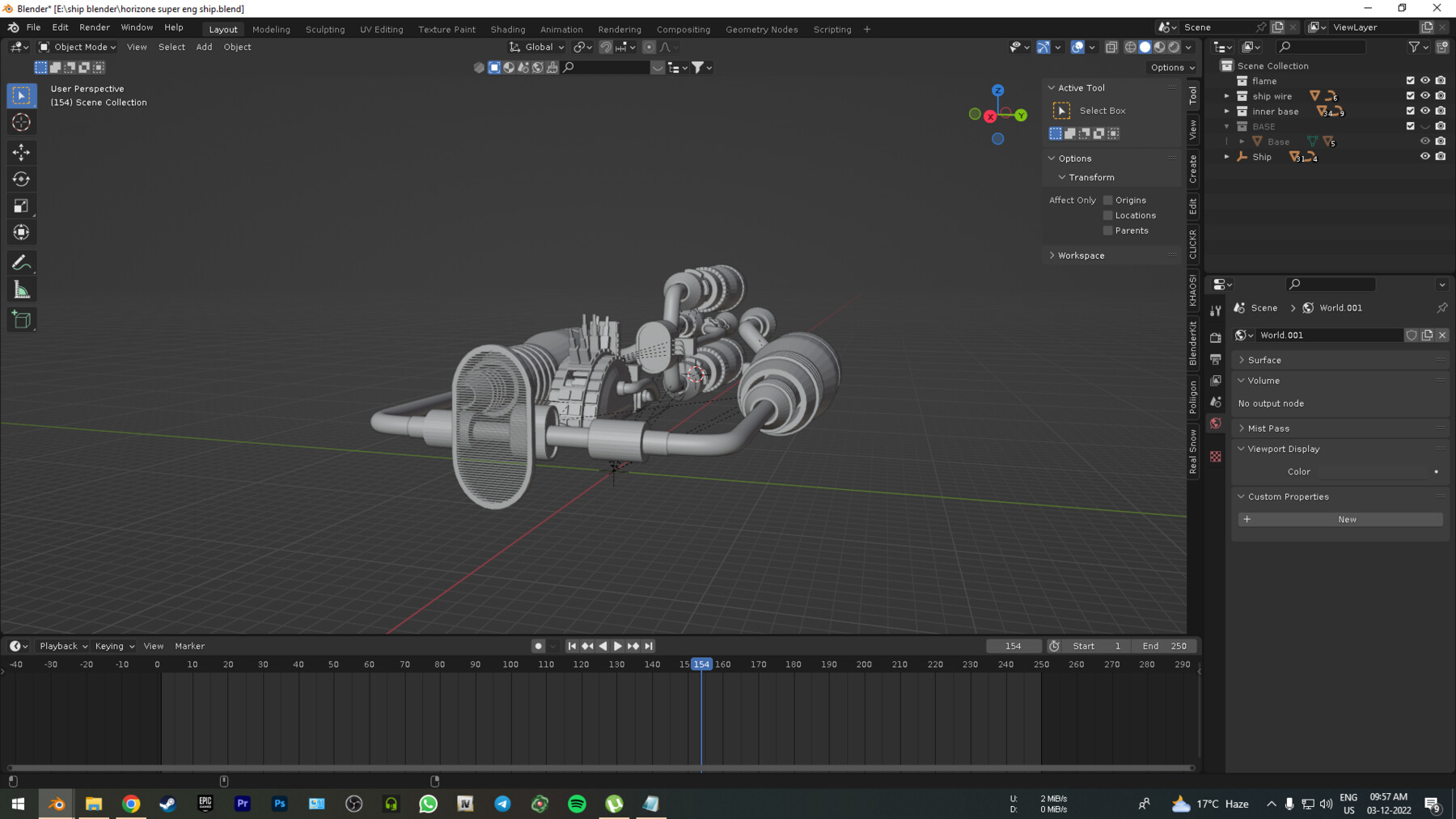
Task: Toggle snapping magnet in the header
Action: pyautogui.click(x=605, y=47)
